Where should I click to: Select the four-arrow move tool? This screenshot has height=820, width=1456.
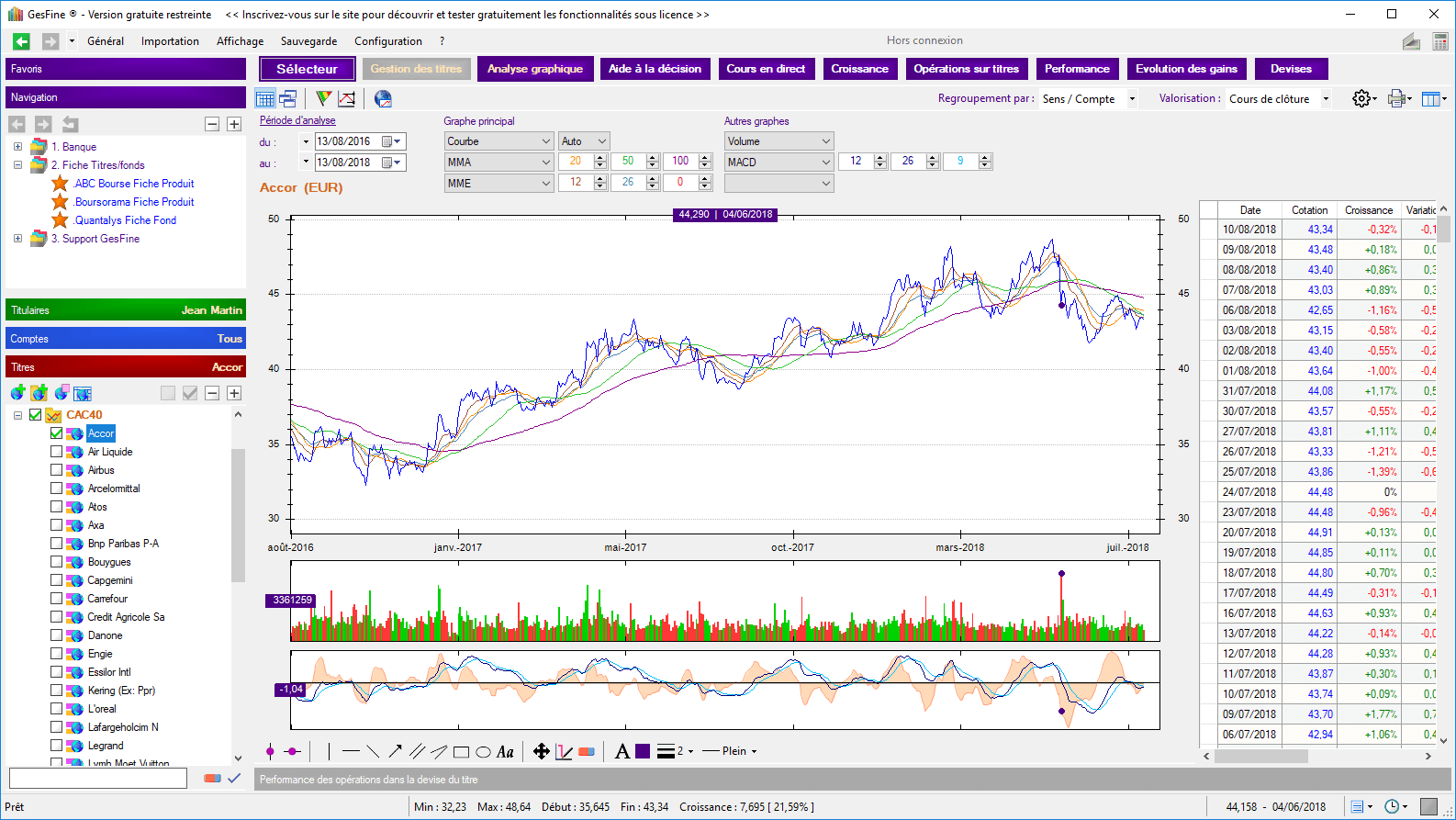click(542, 751)
